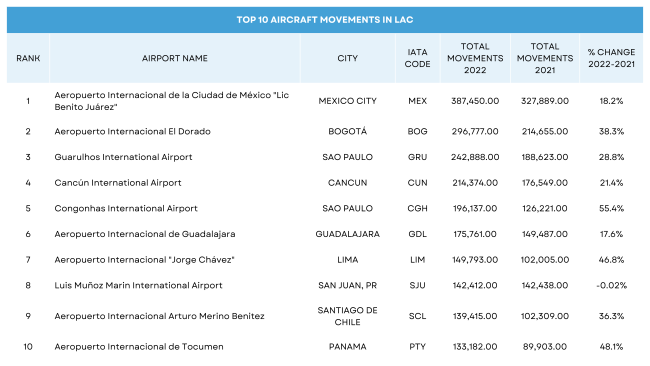Select Guarulhos International Airport name cell
The height and width of the screenshot is (366, 650).
pos(123,157)
